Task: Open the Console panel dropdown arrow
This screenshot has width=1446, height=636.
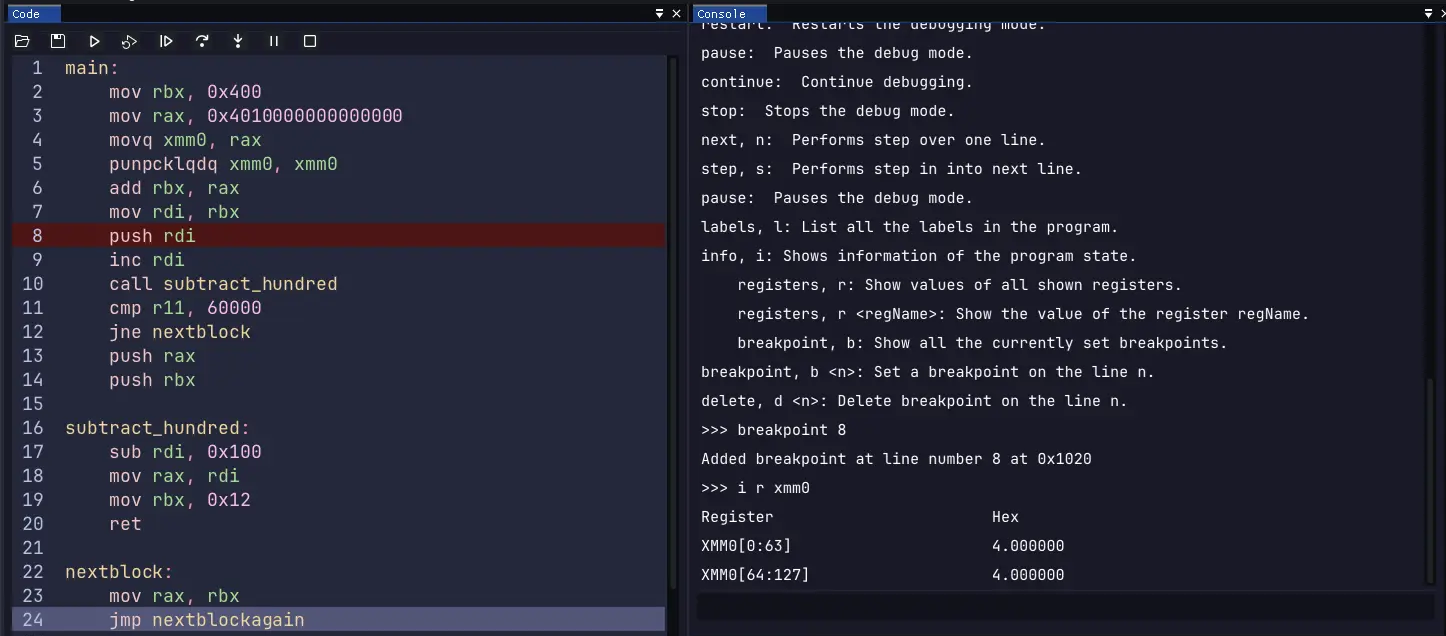Action: tap(1428, 14)
